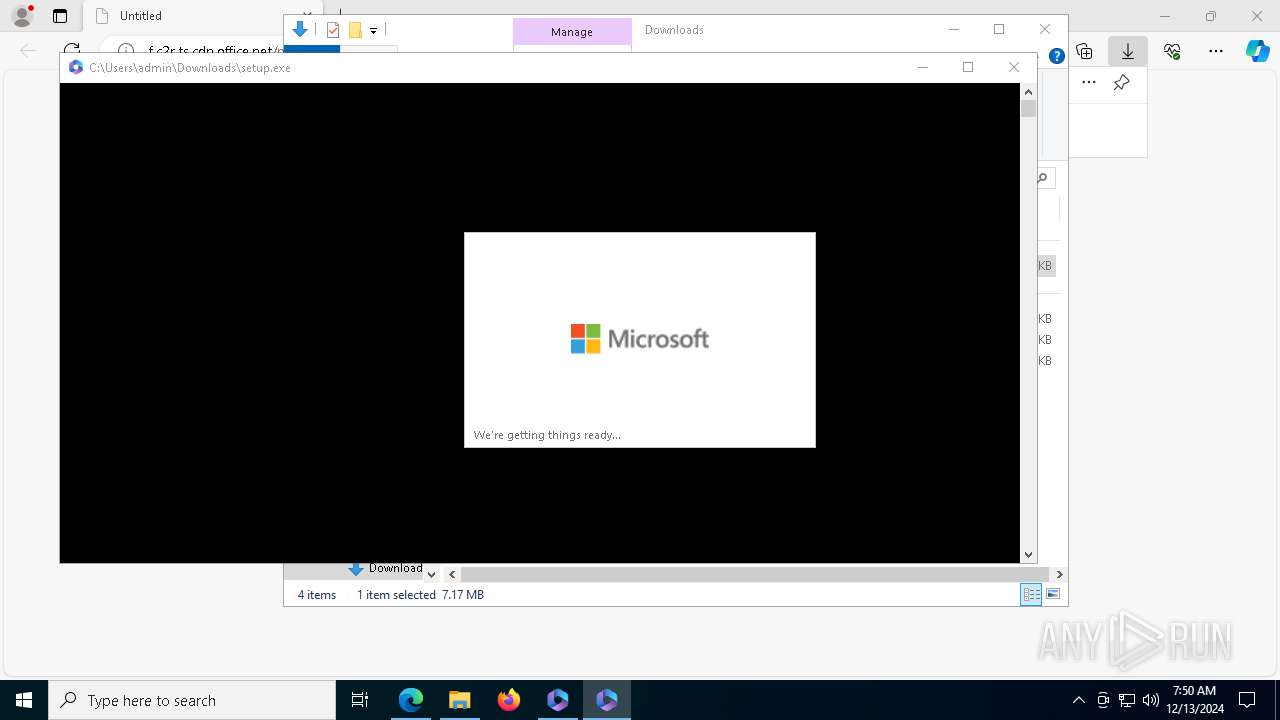
Task: Open the Manage ribbon tab
Action: [x=572, y=32]
